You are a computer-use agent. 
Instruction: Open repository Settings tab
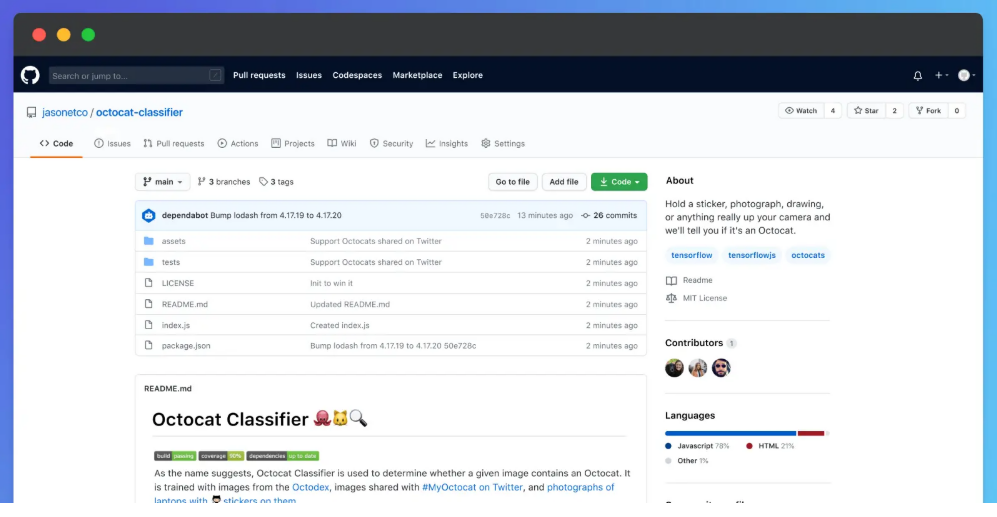(x=503, y=144)
